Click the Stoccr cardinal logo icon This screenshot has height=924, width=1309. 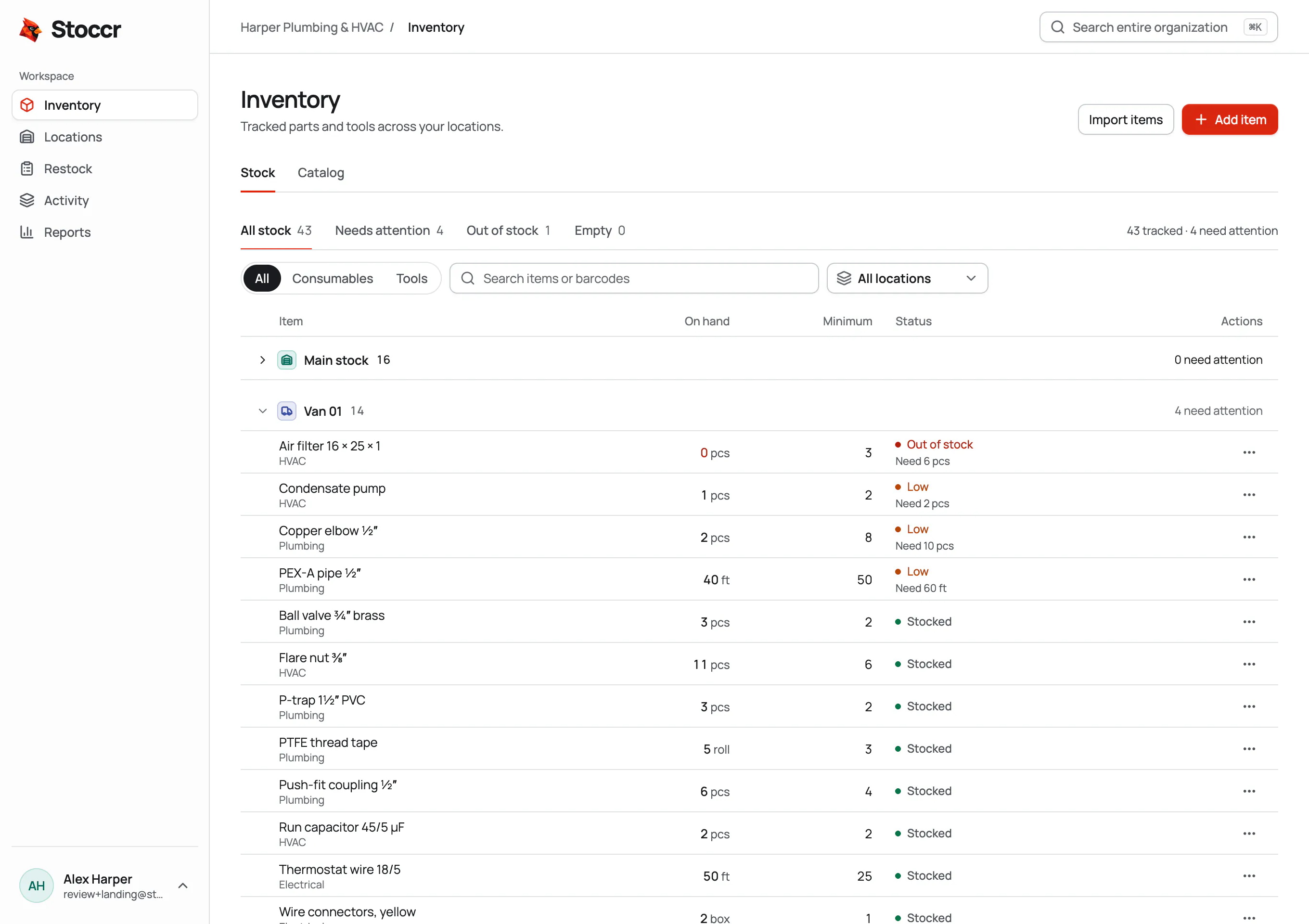(x=31, y=30)
